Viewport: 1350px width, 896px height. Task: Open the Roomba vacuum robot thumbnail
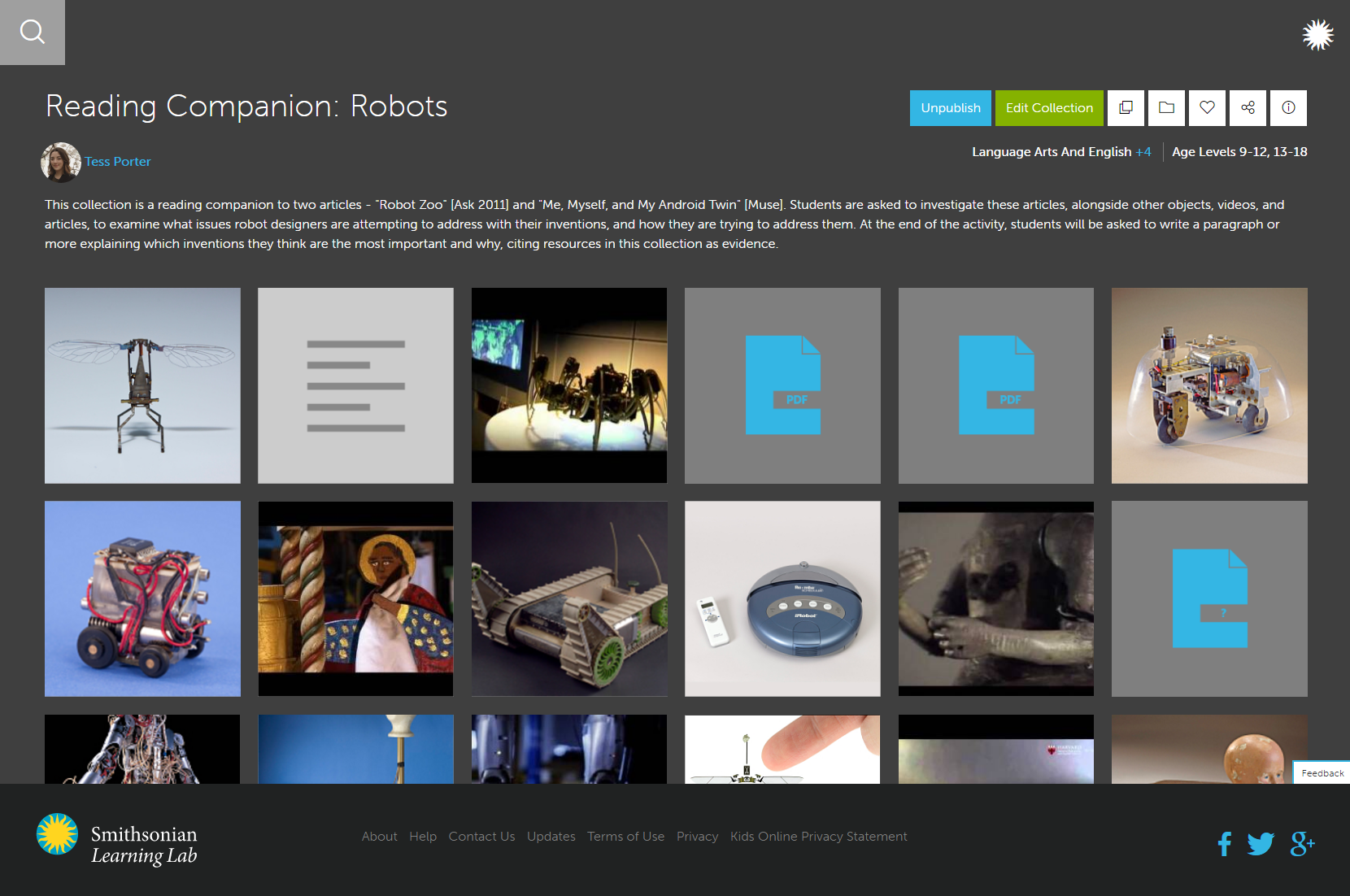(x=782, y=599)
